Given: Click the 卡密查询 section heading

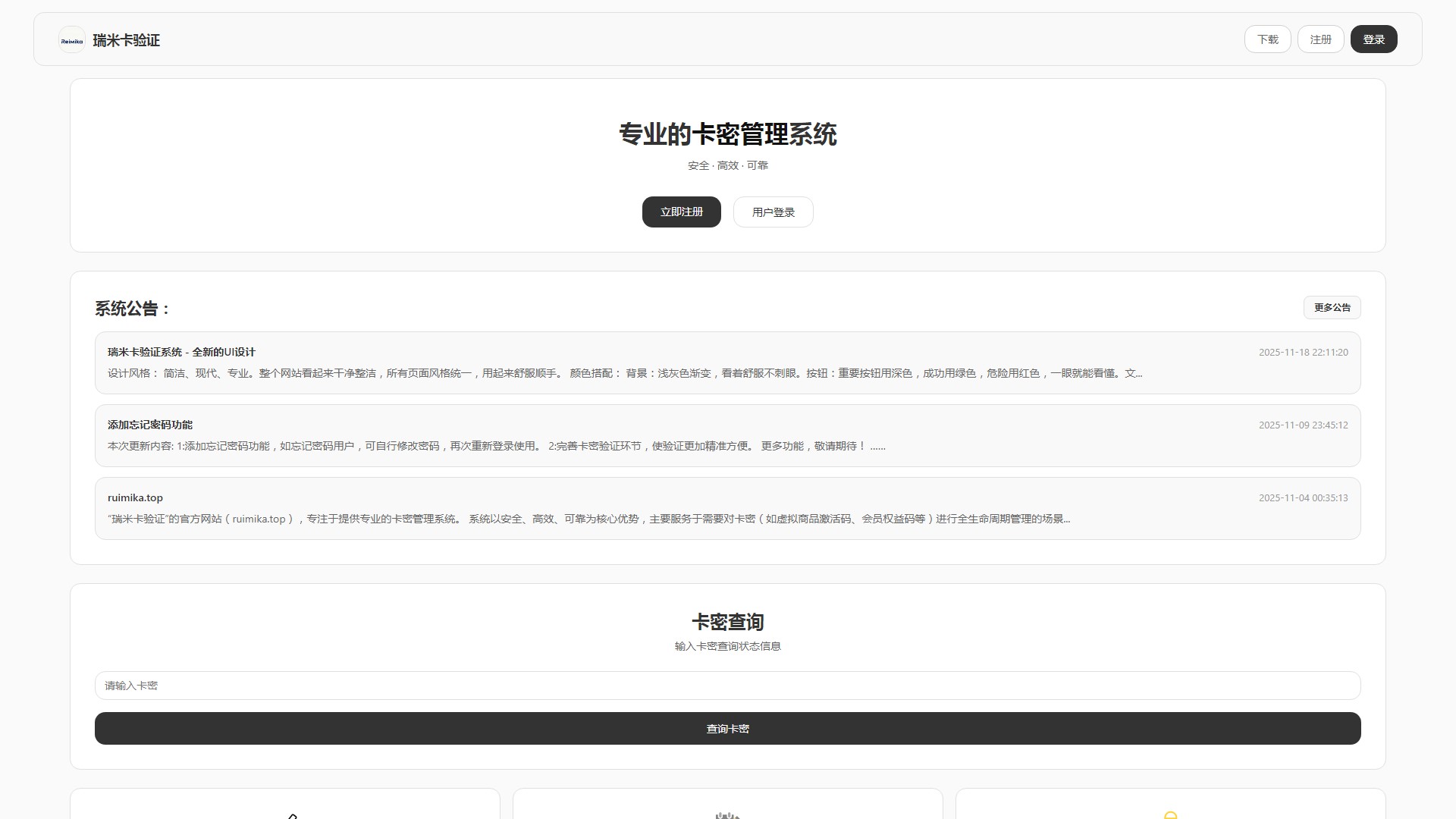Looking at the screenshot, I should [727, 622].
